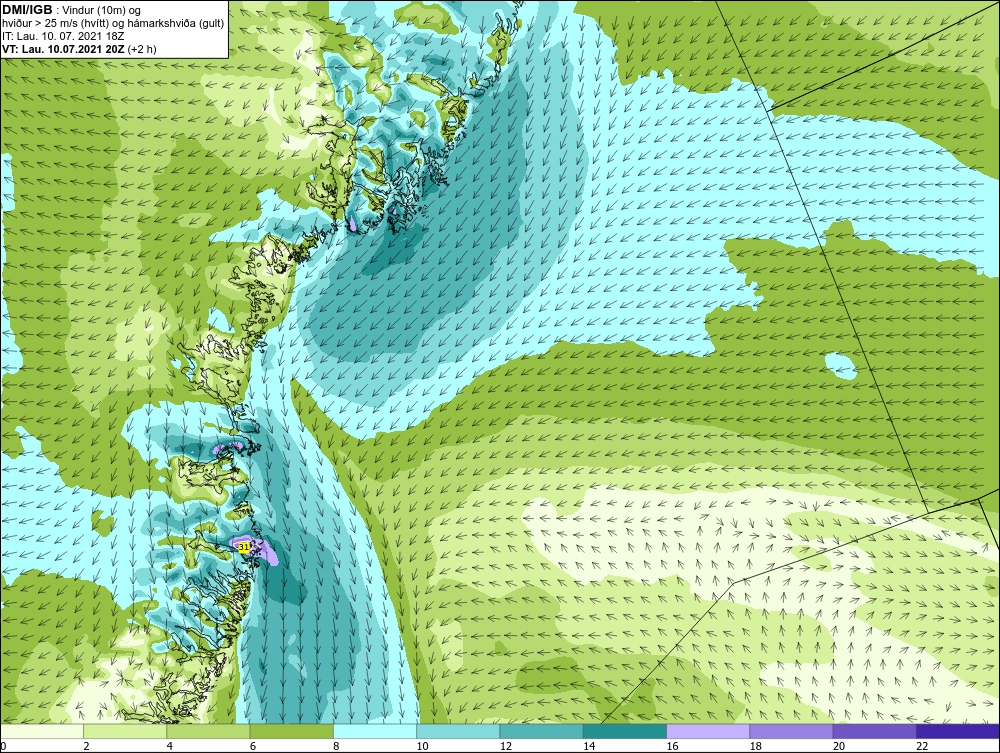Click the legend label '8'
This screenshot has width=1000, height=753.
(x=336, y=747)
